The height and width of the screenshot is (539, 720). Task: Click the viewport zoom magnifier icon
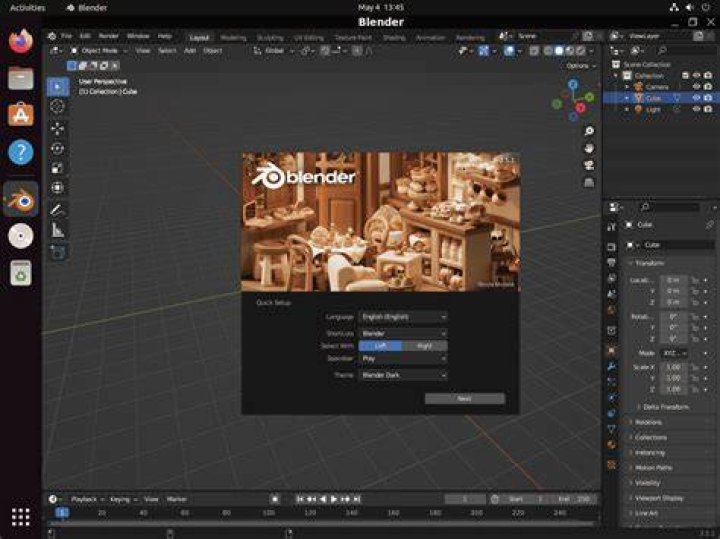589,132
